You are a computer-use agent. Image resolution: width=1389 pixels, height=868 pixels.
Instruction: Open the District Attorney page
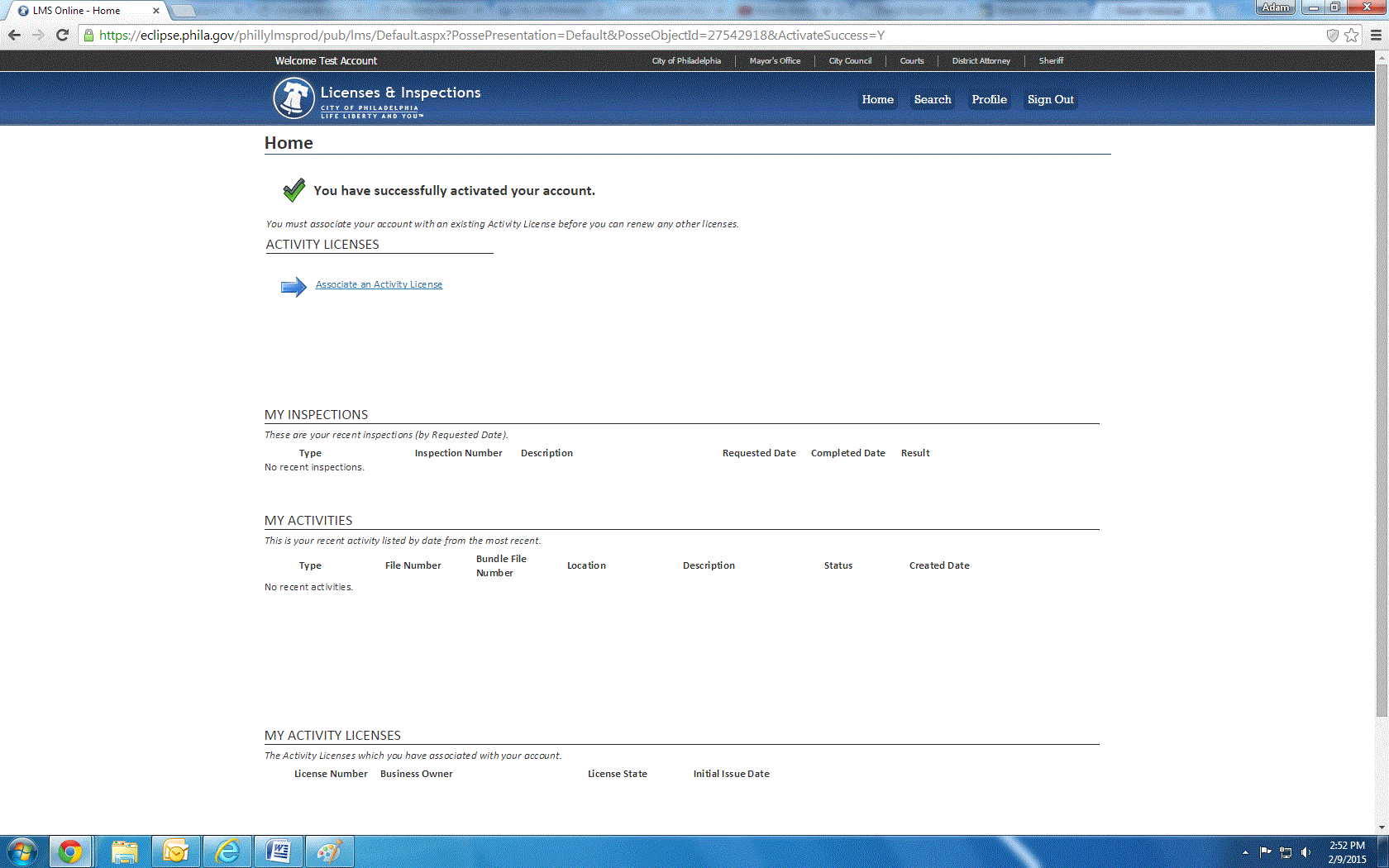[x=981, y=60]
